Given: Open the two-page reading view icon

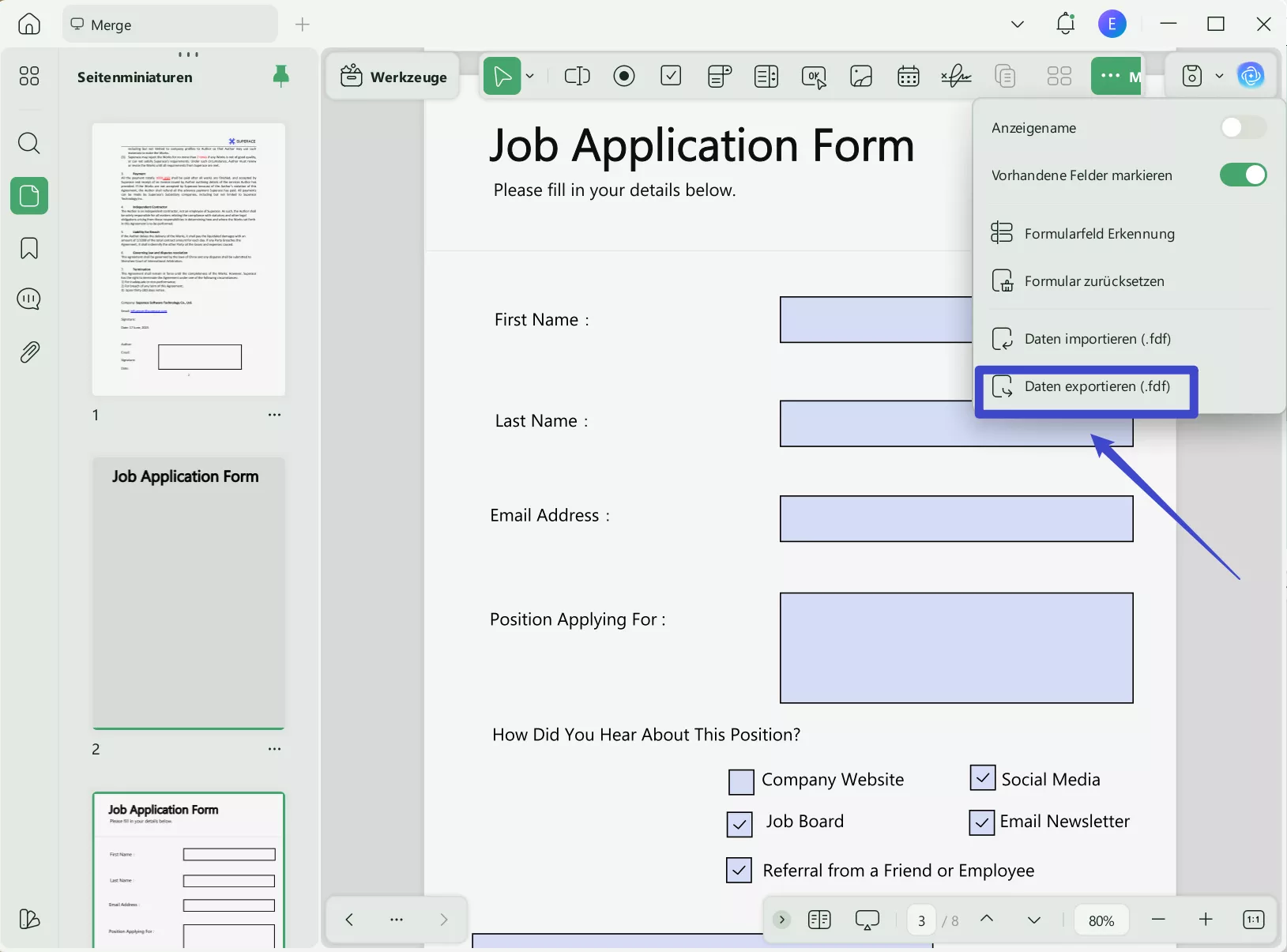Looking at the screenshot, I should [x=819, y=920].
